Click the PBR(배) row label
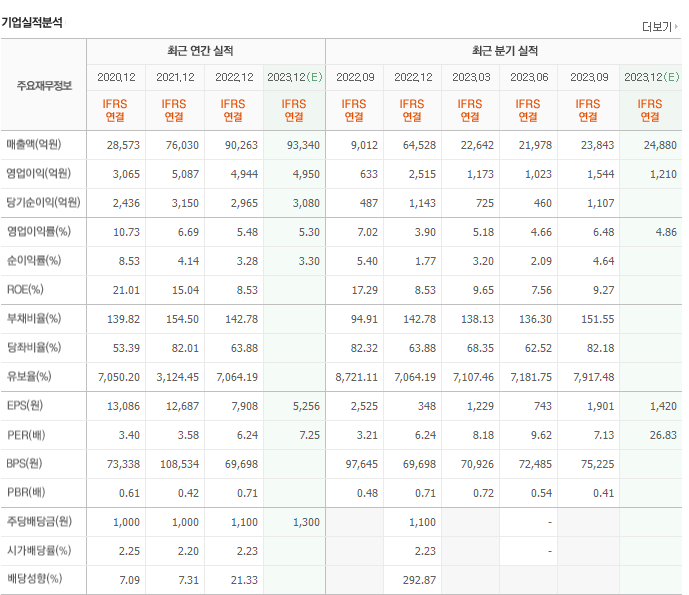This screenshot has height=595, width=689. [x=26, y=492]
